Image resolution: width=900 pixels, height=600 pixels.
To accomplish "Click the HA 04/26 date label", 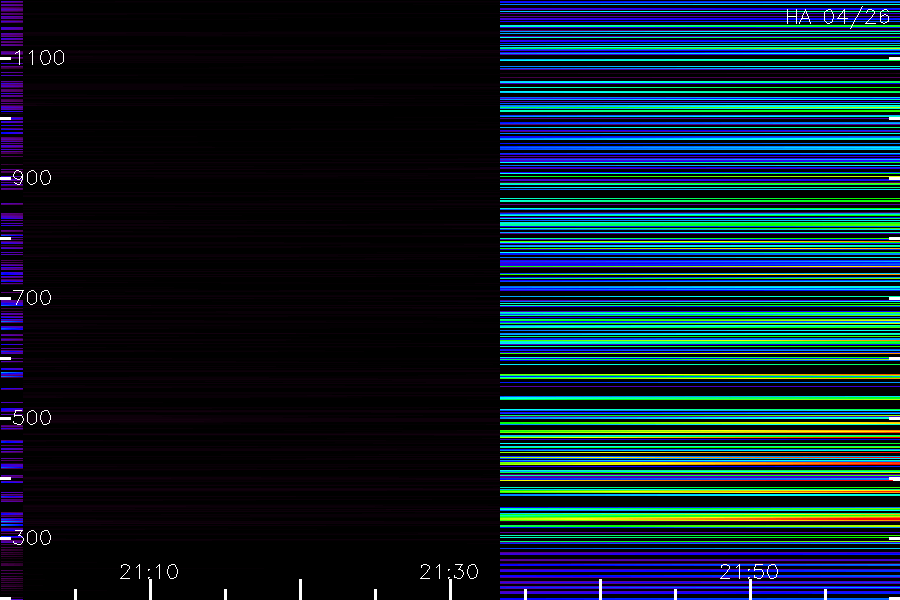I will click(x=837, y=17).
